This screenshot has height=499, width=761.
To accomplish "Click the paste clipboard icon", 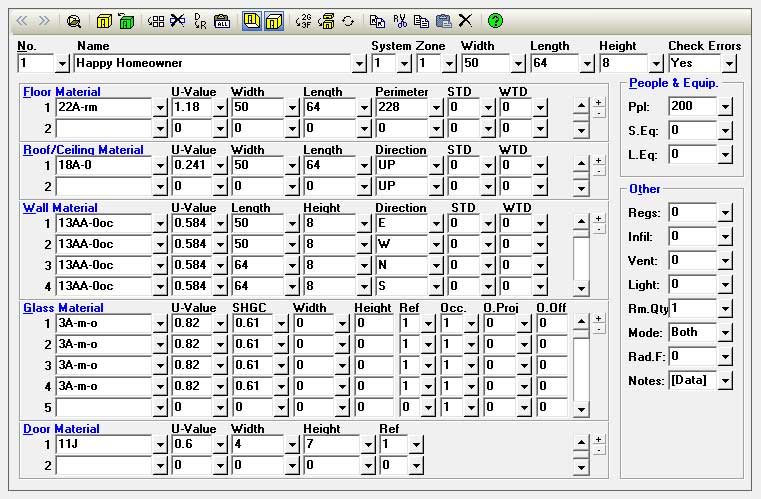I will [444, 21].
